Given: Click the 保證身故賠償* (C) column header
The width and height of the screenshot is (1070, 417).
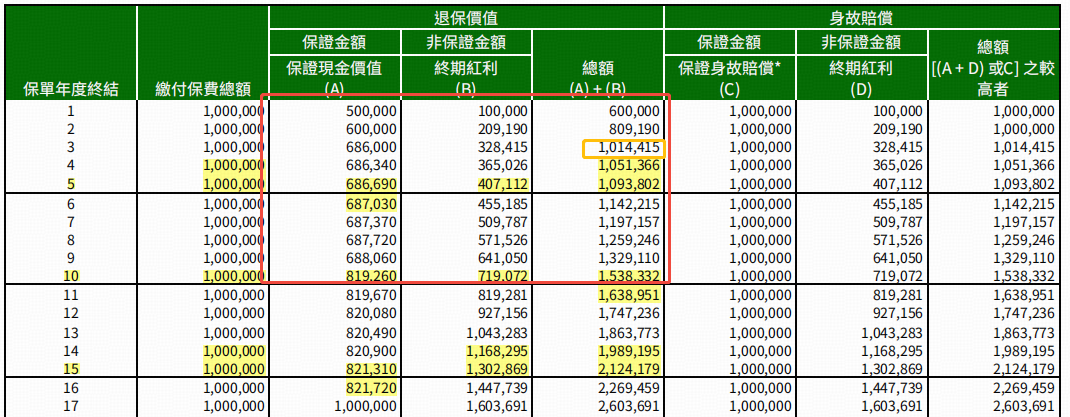Looking at the screenshot, I should click(x=728, y=78).
